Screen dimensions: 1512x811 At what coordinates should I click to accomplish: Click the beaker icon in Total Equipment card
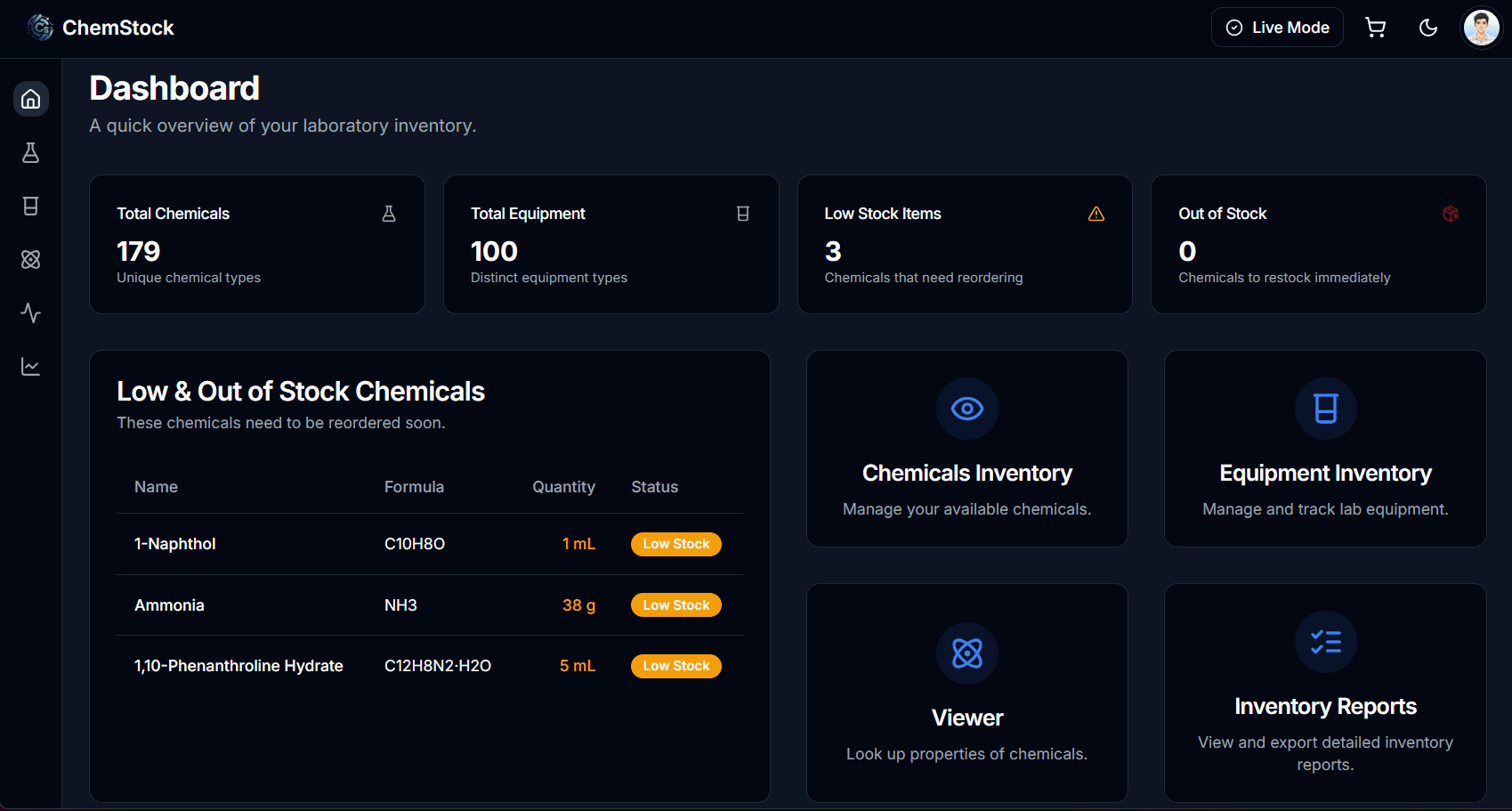pos(743,214)
